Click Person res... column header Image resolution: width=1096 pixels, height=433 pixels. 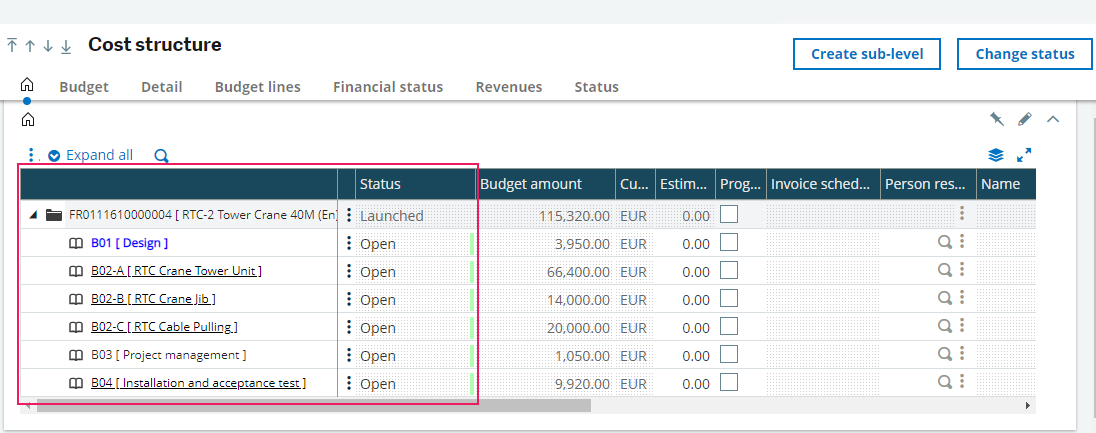pos(928,184)
